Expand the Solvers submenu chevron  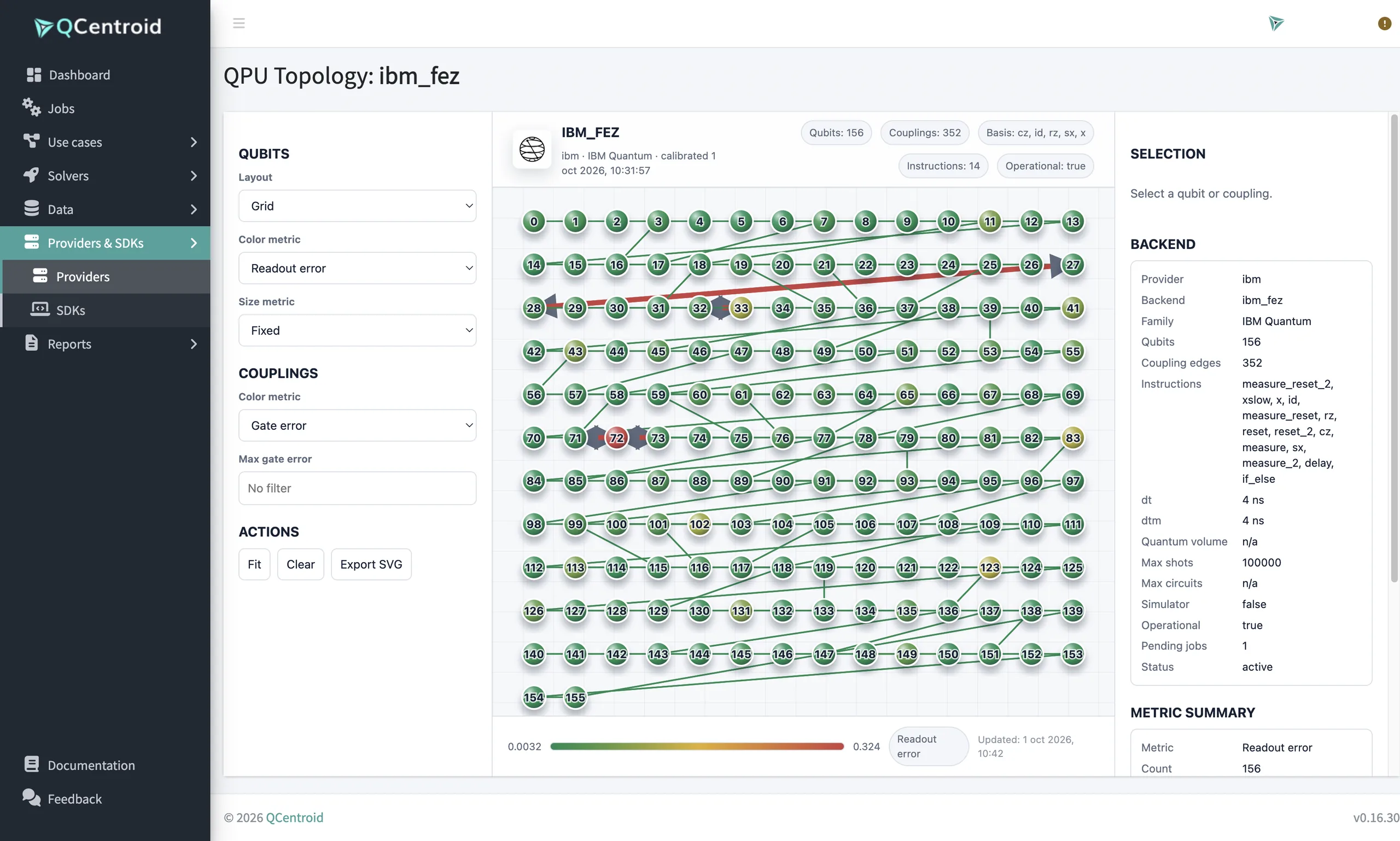pos(194,176)
